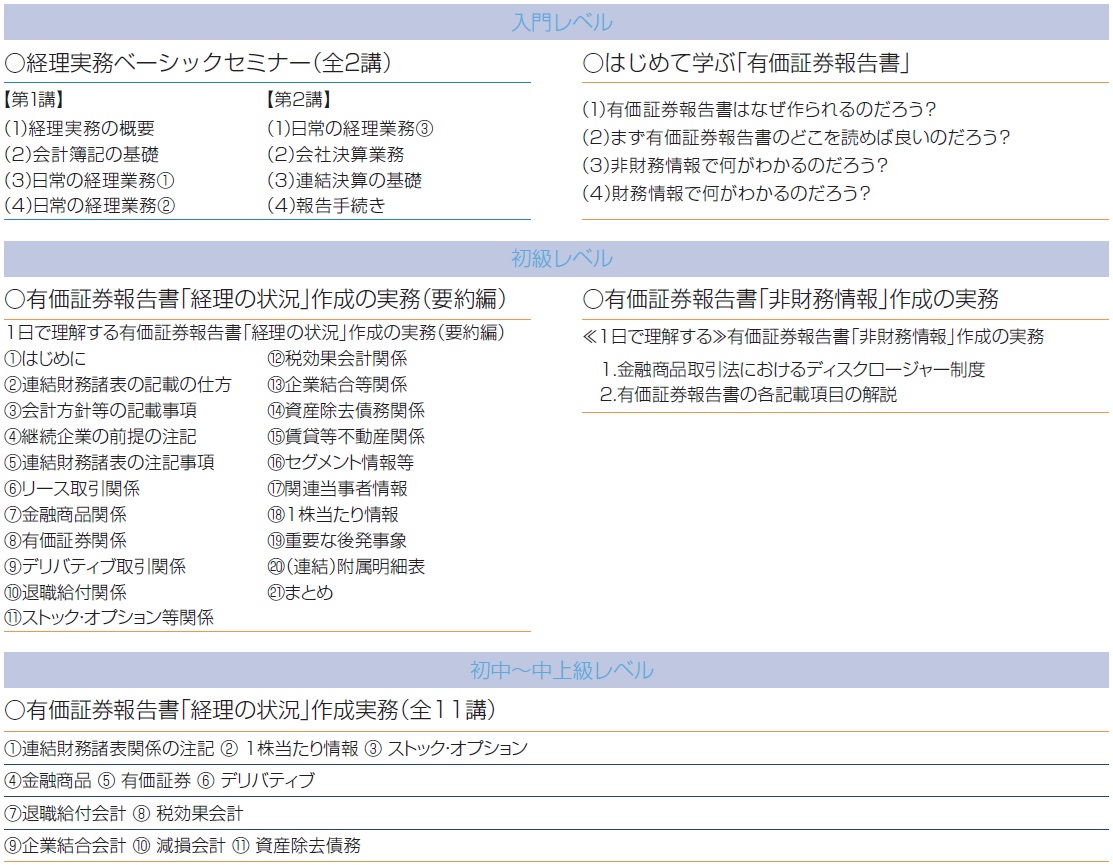Screen dimensions: 1113x865
Task: Select ⑦金融商品関係
Action: pos(65,514)
